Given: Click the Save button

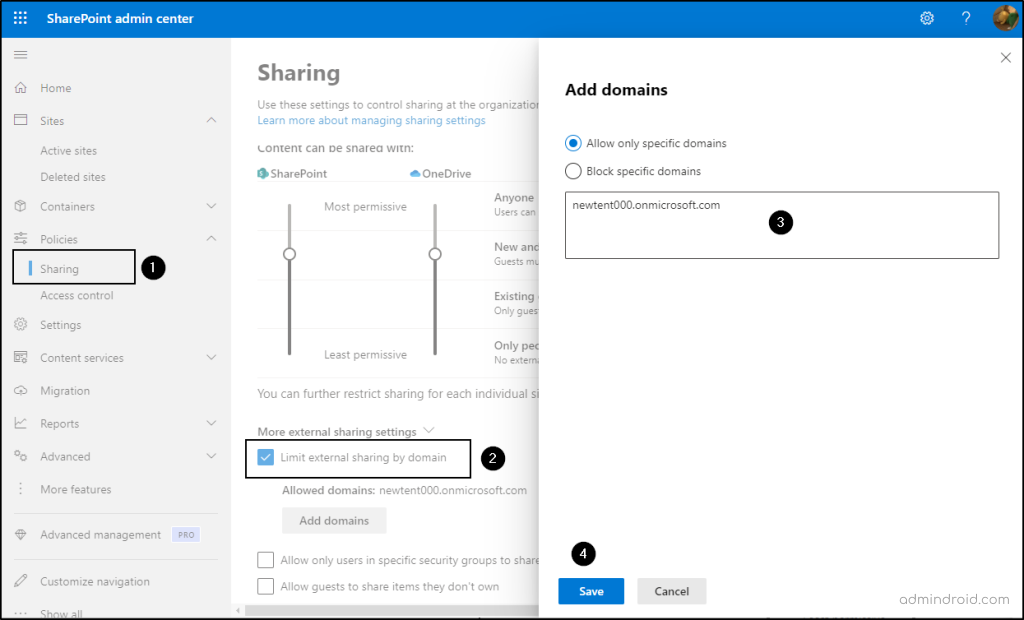Looking at the screenshot, I should [x=591, y=591].
